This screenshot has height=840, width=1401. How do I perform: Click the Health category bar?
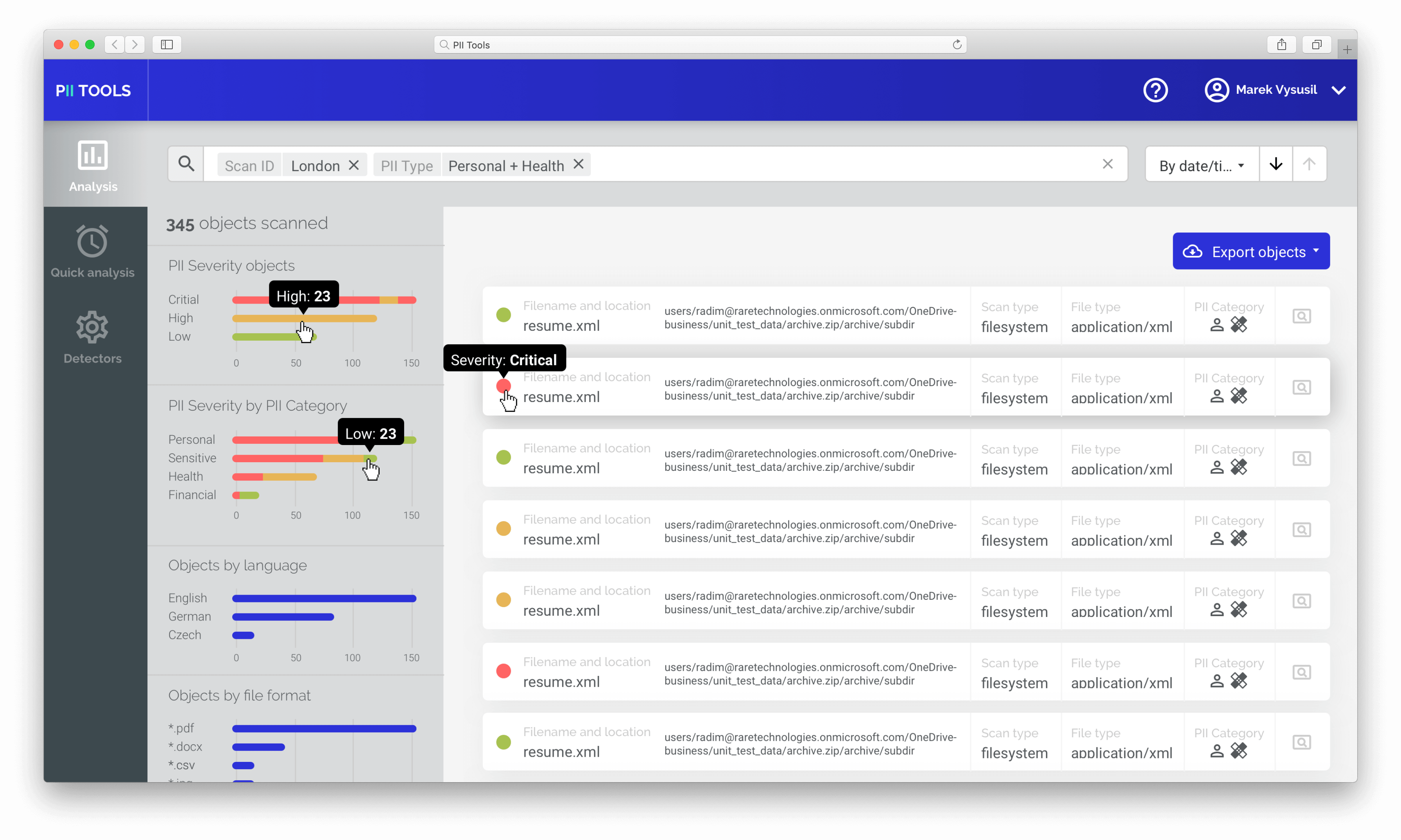(274, 477)
